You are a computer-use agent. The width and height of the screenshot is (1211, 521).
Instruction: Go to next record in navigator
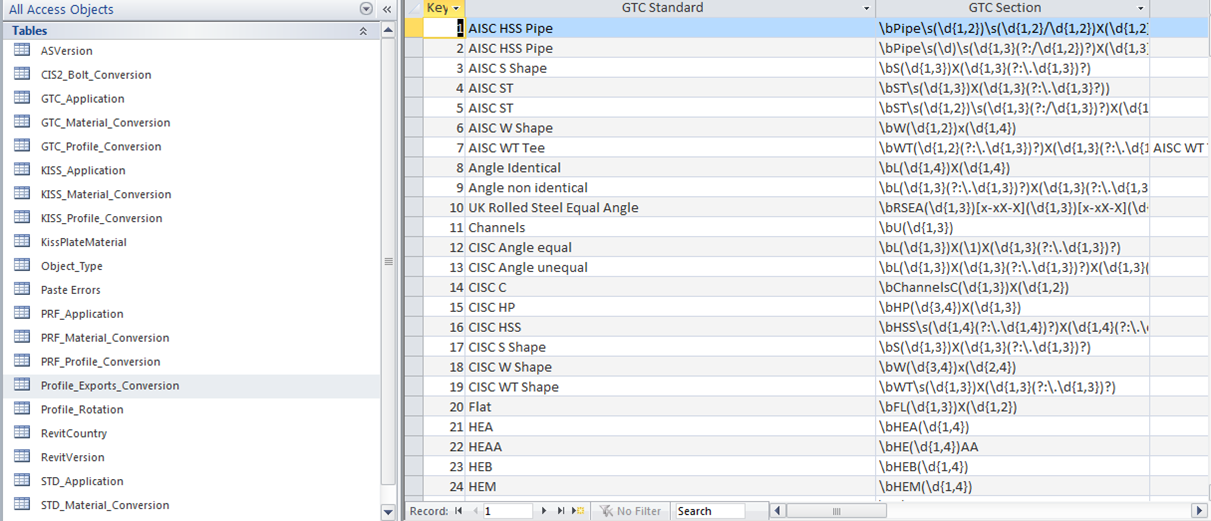coord(544,511)
